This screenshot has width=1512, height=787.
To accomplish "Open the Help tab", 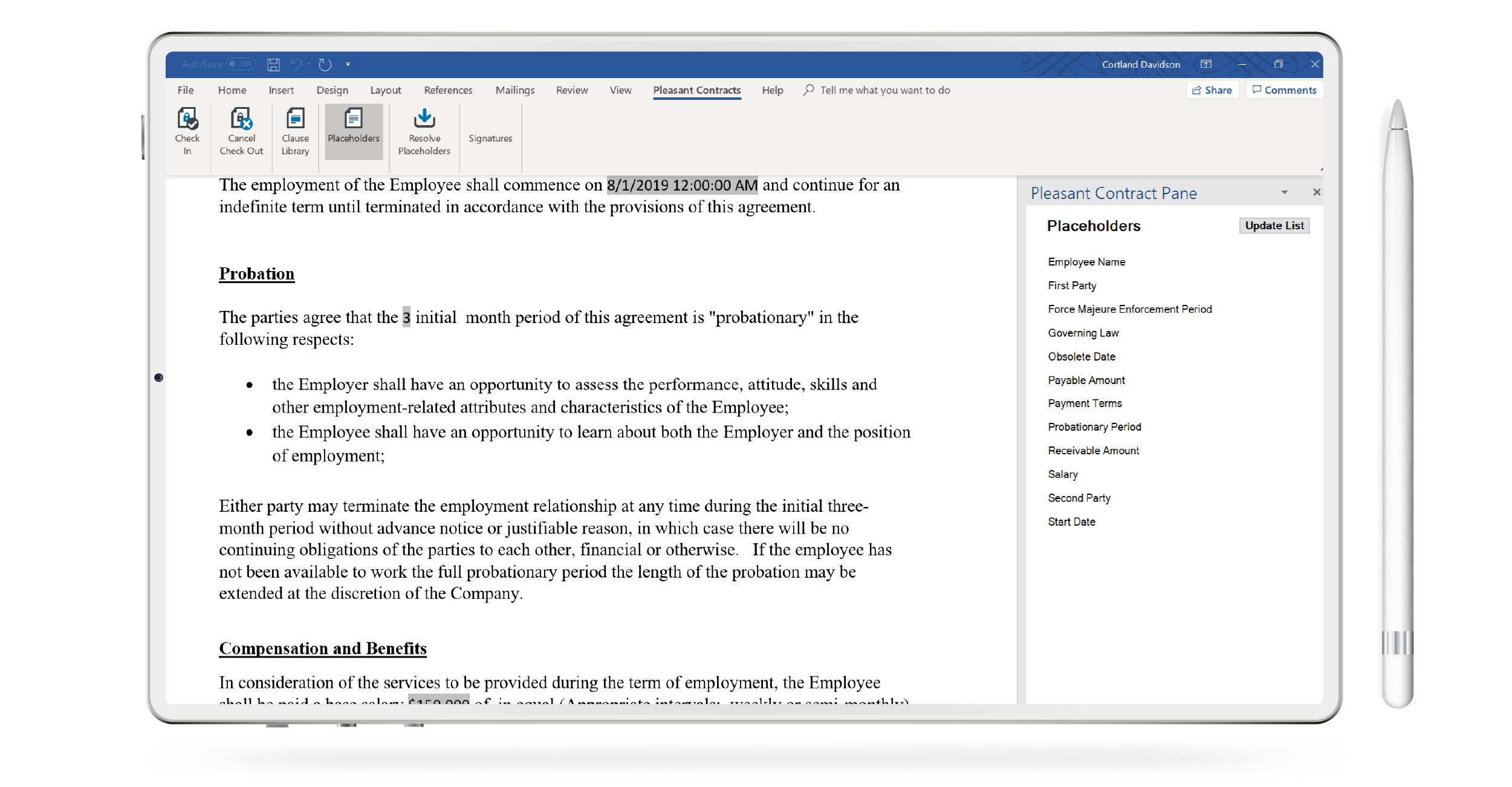I will coord(772,90).
